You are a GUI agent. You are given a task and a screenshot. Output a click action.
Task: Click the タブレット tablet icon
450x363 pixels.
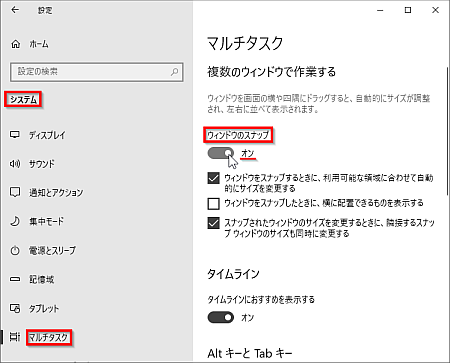(x=15, y=308)
